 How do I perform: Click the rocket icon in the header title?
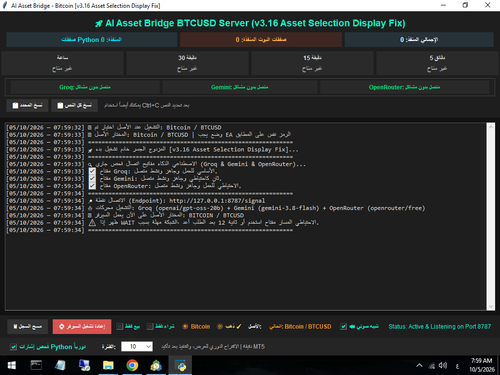point(99,24)
